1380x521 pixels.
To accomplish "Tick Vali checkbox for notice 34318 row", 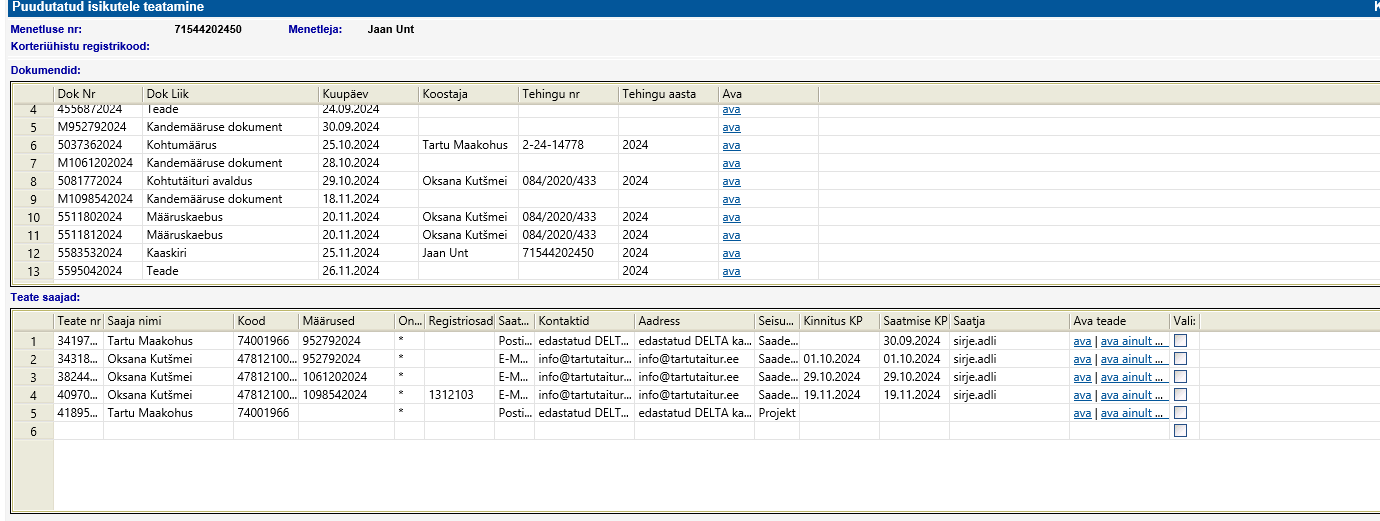I will click(x=1180, y=359).
